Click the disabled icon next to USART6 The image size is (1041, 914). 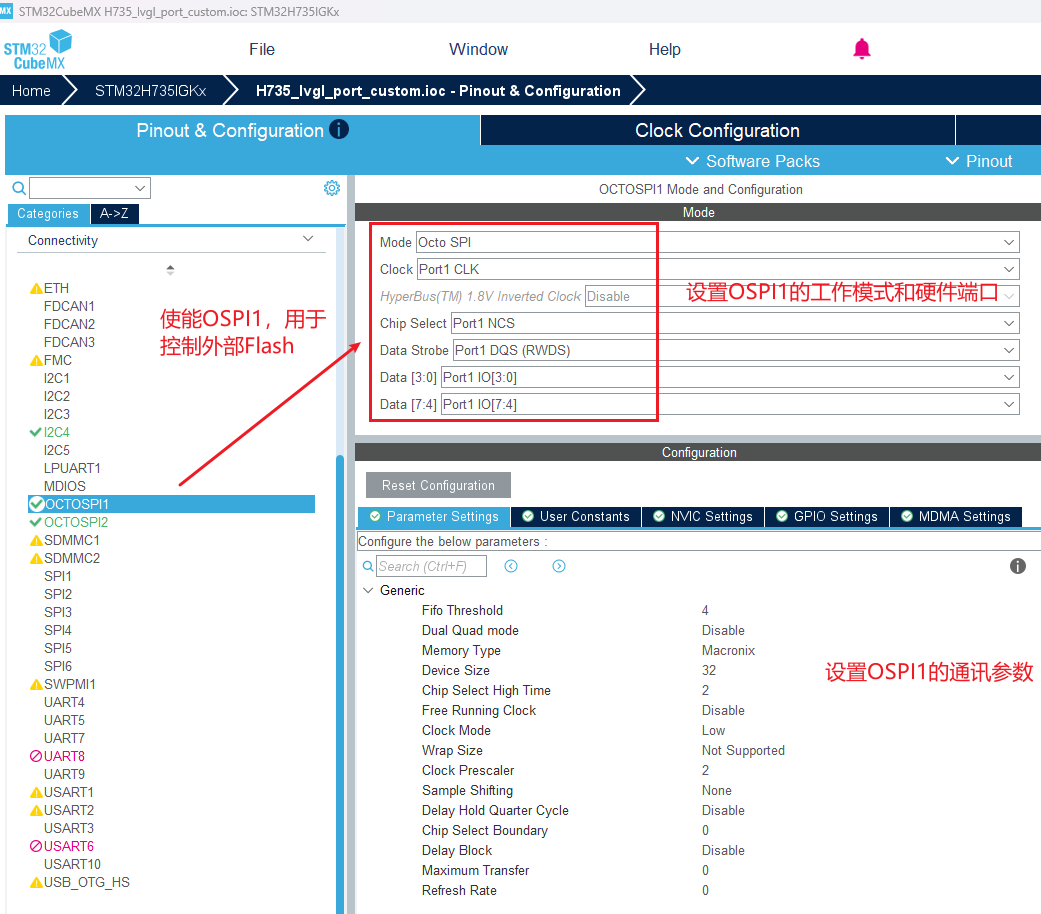36,846
